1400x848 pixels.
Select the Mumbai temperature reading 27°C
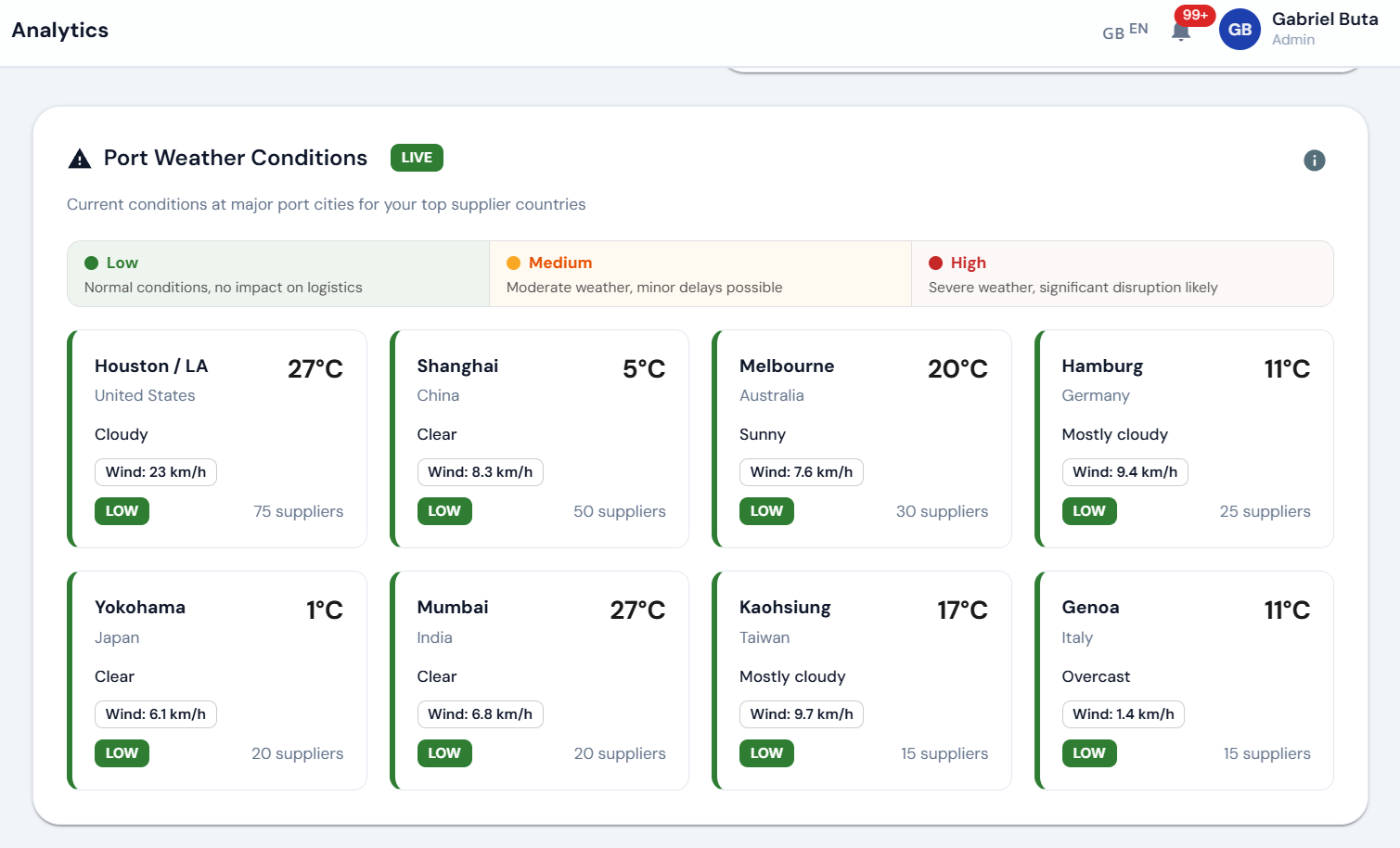636,610
